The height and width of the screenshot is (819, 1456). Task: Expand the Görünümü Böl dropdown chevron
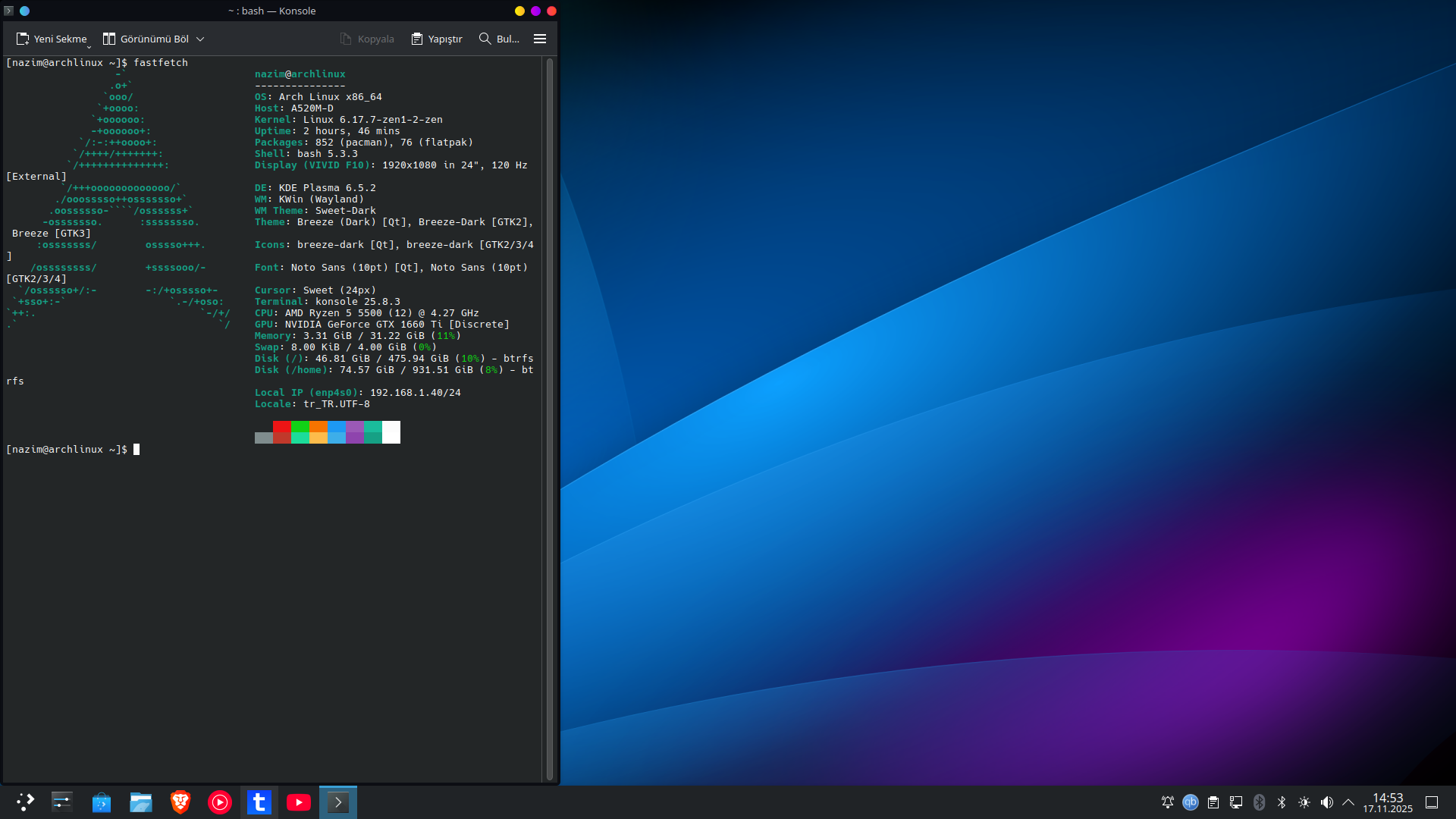200,39
